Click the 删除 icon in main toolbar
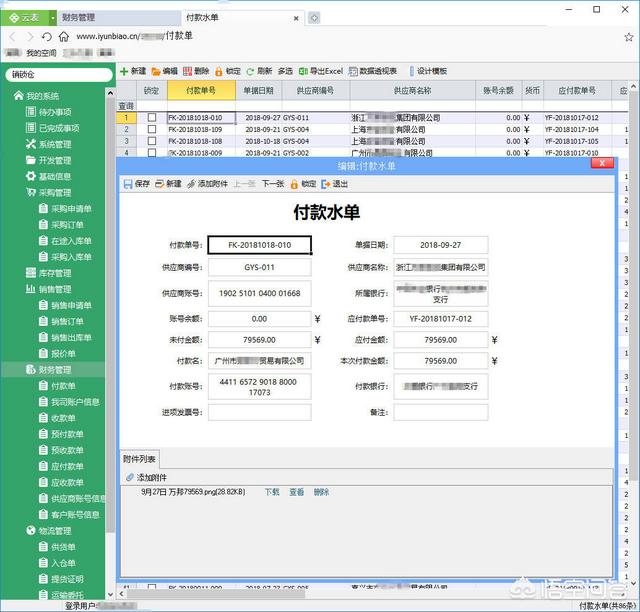640x612 pixels. 187,71
